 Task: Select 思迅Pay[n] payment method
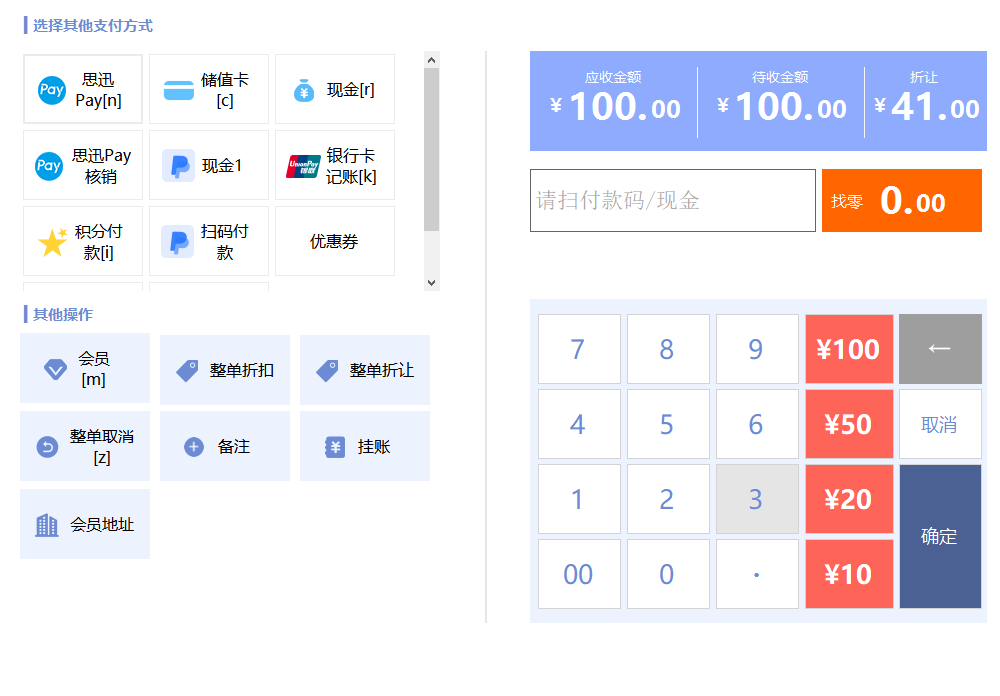click(x=83, y=90)
